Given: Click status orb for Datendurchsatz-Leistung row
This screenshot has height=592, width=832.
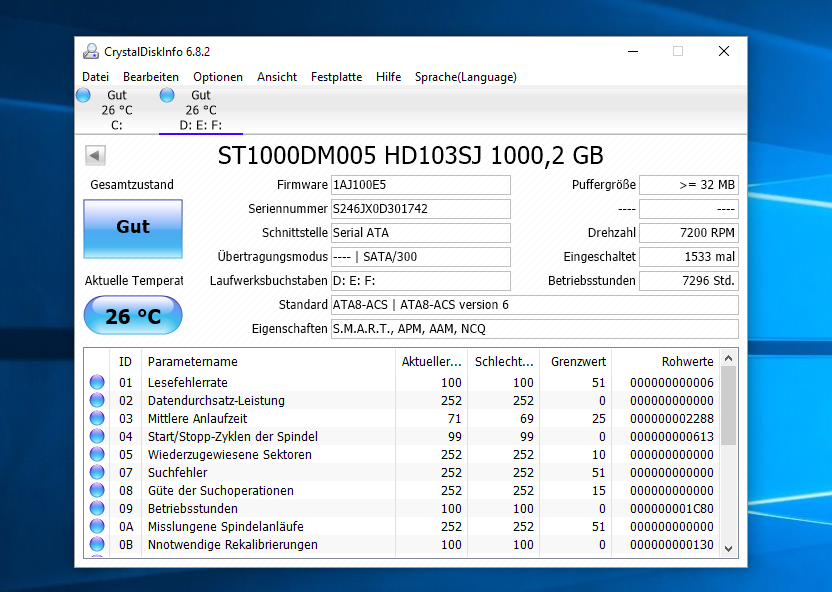Looking at the screenshot, I should 97,400.
